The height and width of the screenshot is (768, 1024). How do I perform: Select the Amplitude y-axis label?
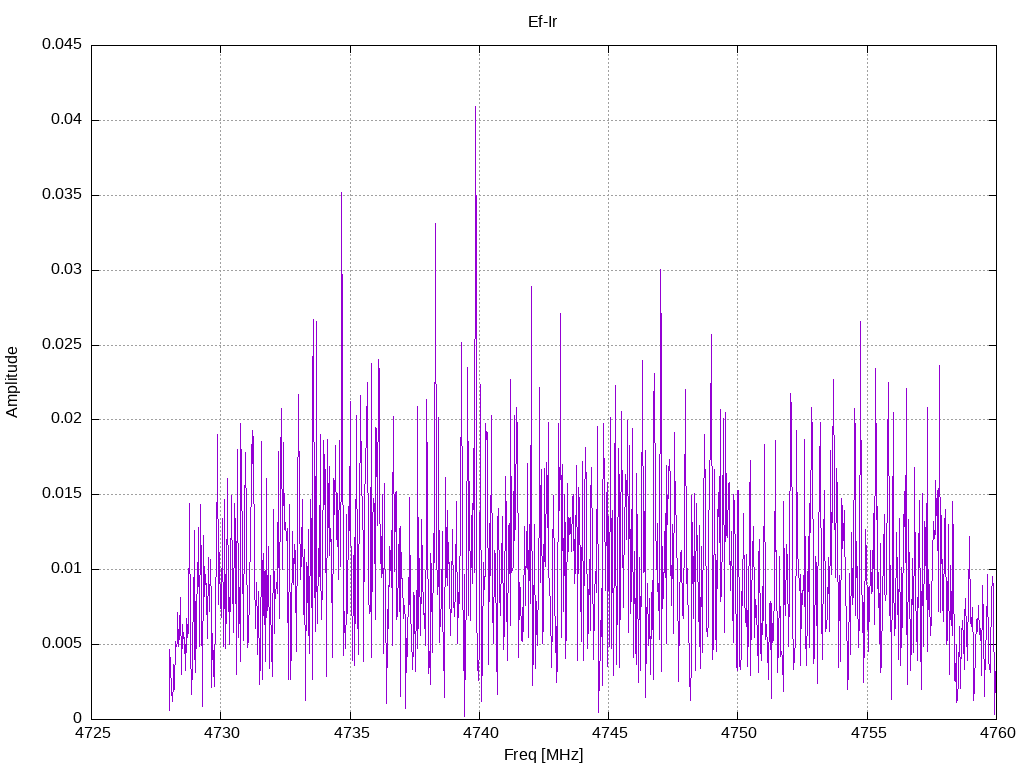click(x=12, y=382)
